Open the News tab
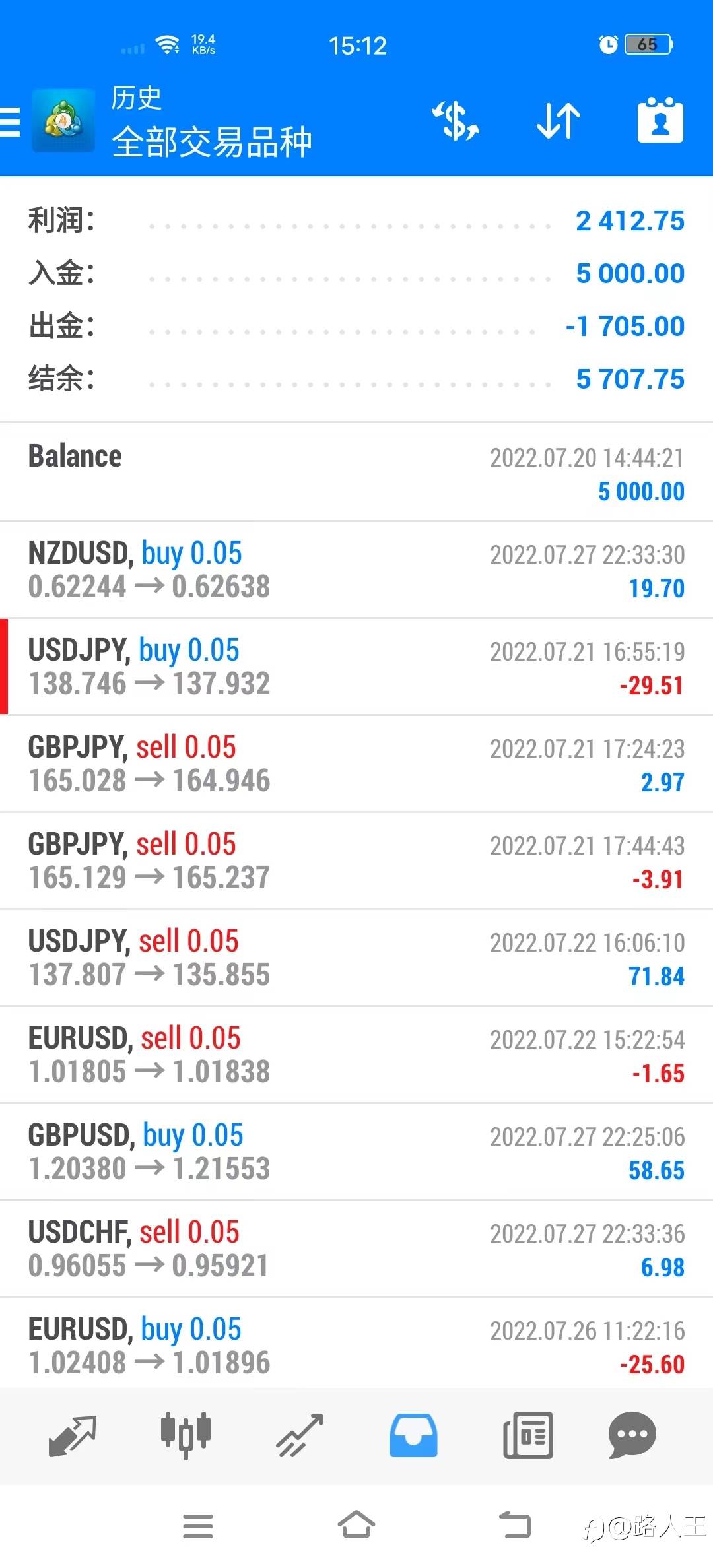 tap(527, 1435)
